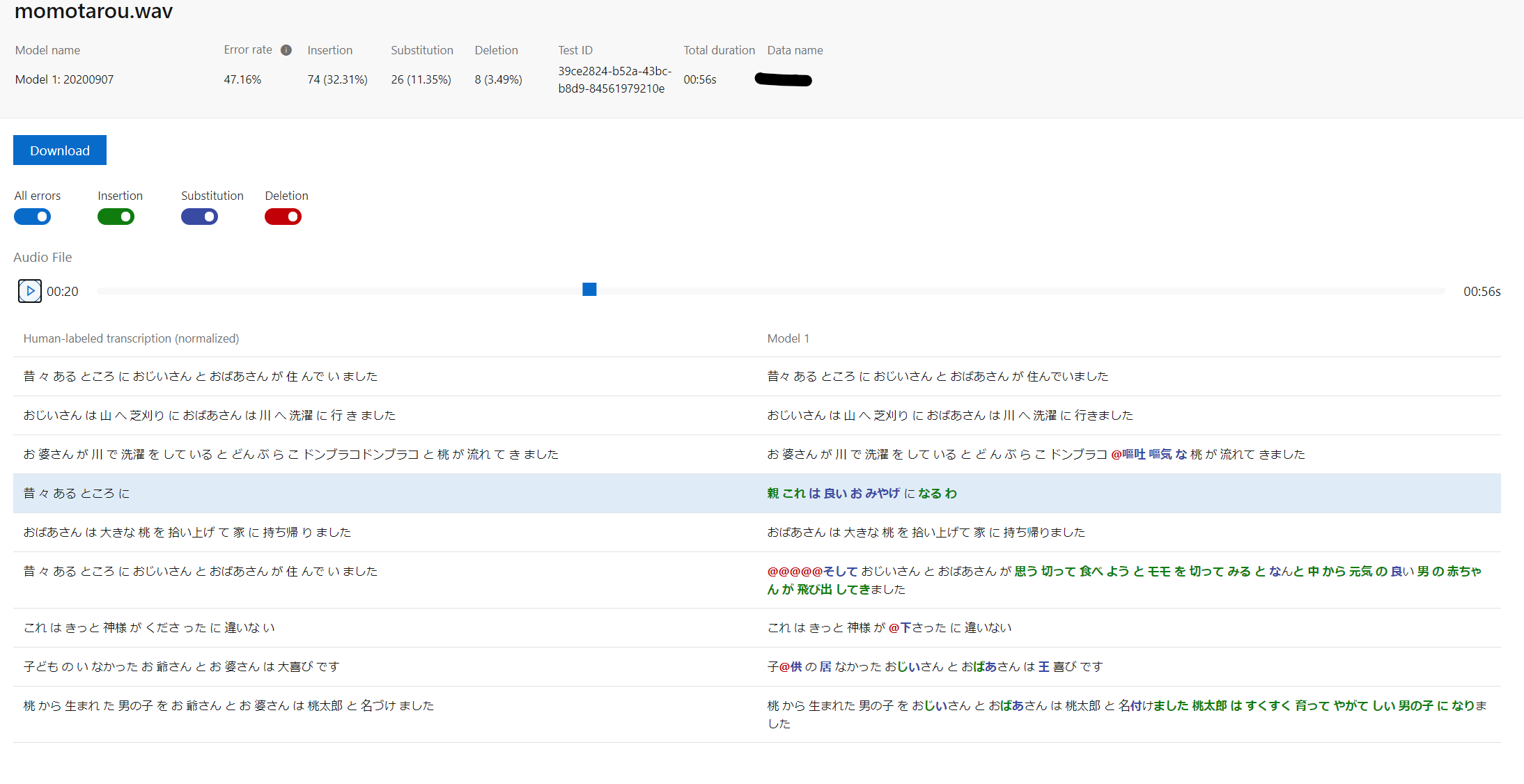Disable the All errors toggle
1524x784 pixels.
click(32, 217)
